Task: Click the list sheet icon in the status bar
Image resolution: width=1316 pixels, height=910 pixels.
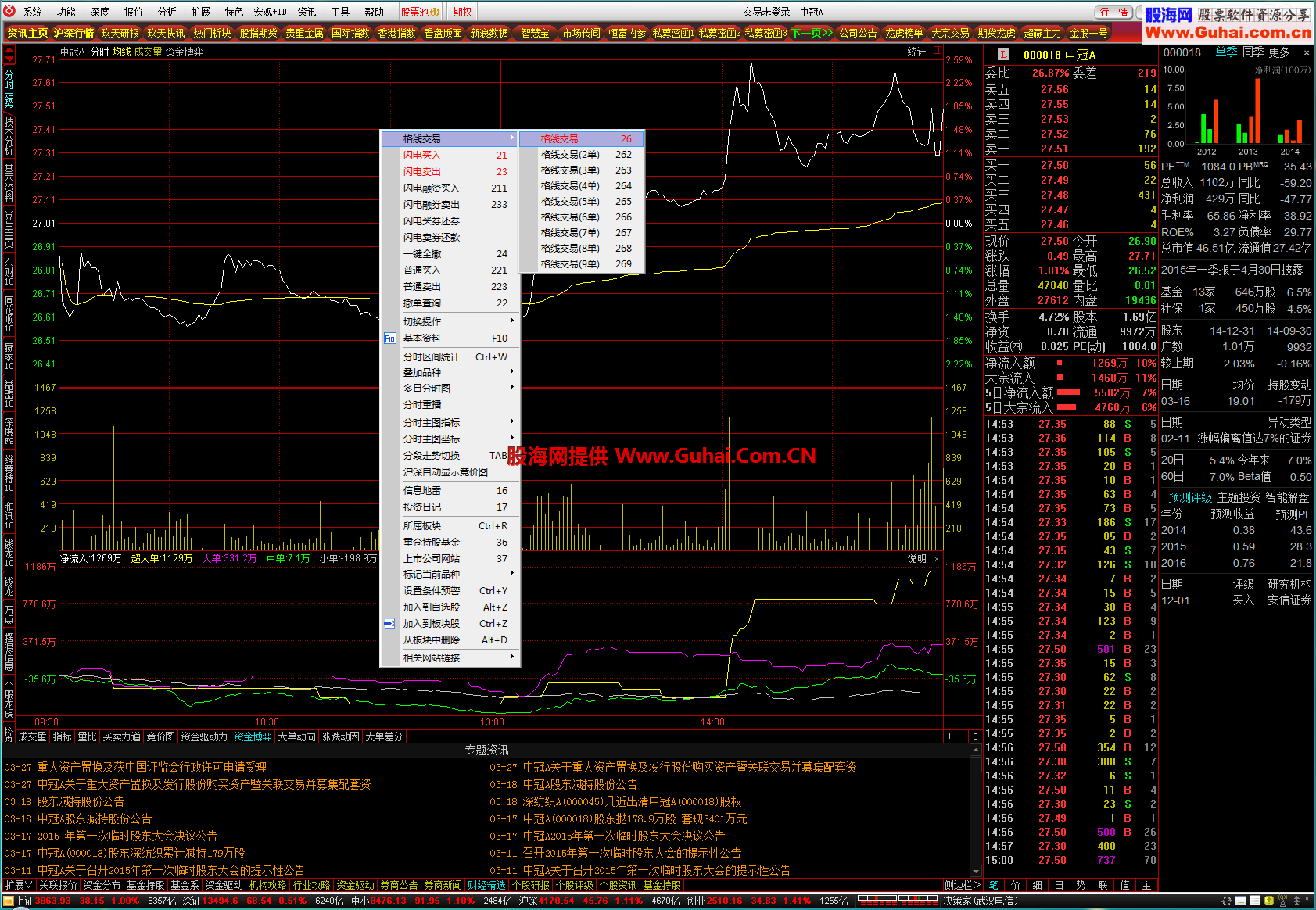Action: [1256, 901]
